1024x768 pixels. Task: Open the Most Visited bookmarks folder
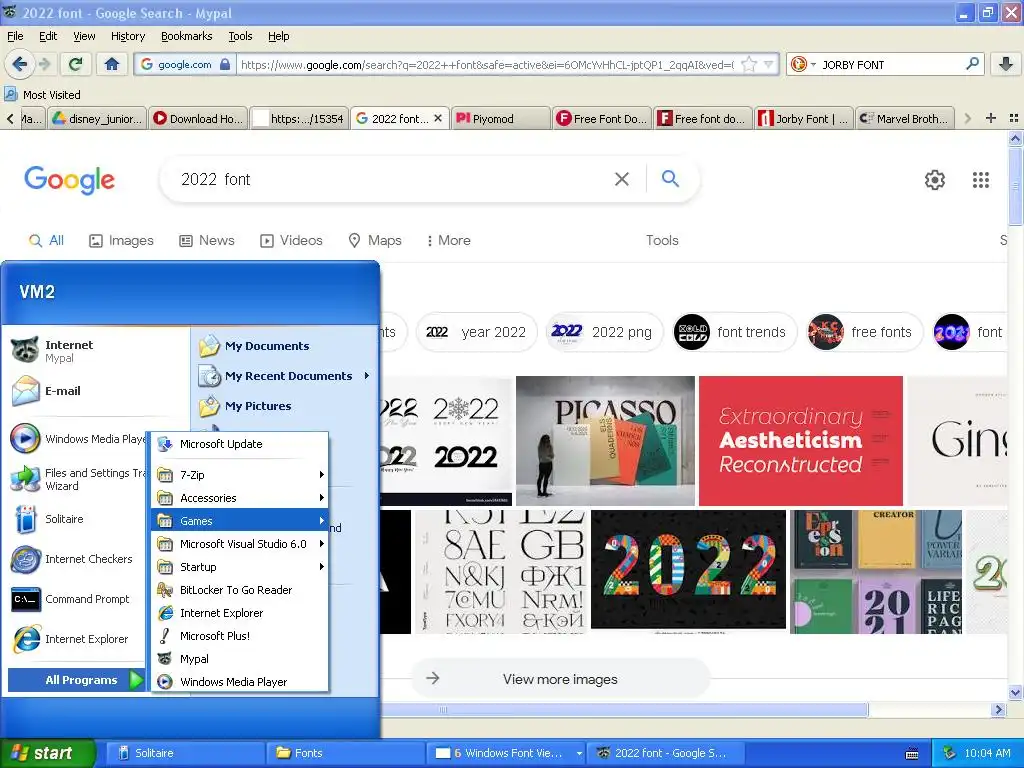(42, 95)
